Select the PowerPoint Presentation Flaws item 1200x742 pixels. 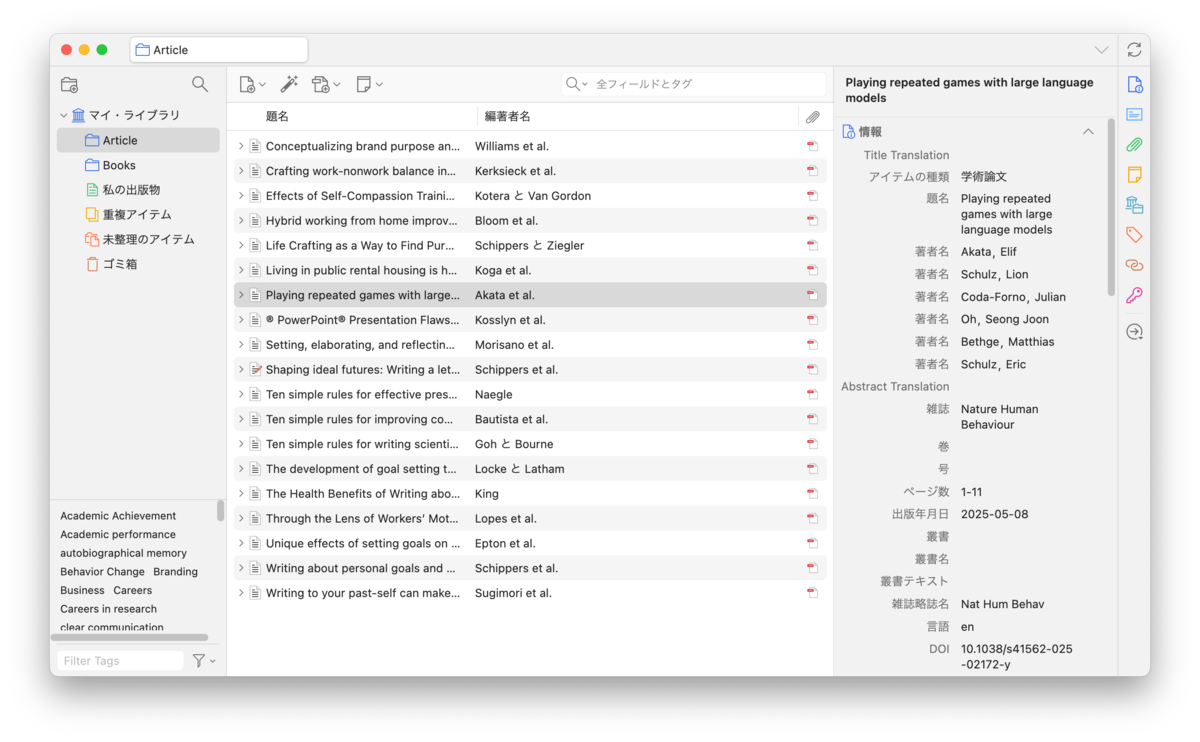point(530,320)
